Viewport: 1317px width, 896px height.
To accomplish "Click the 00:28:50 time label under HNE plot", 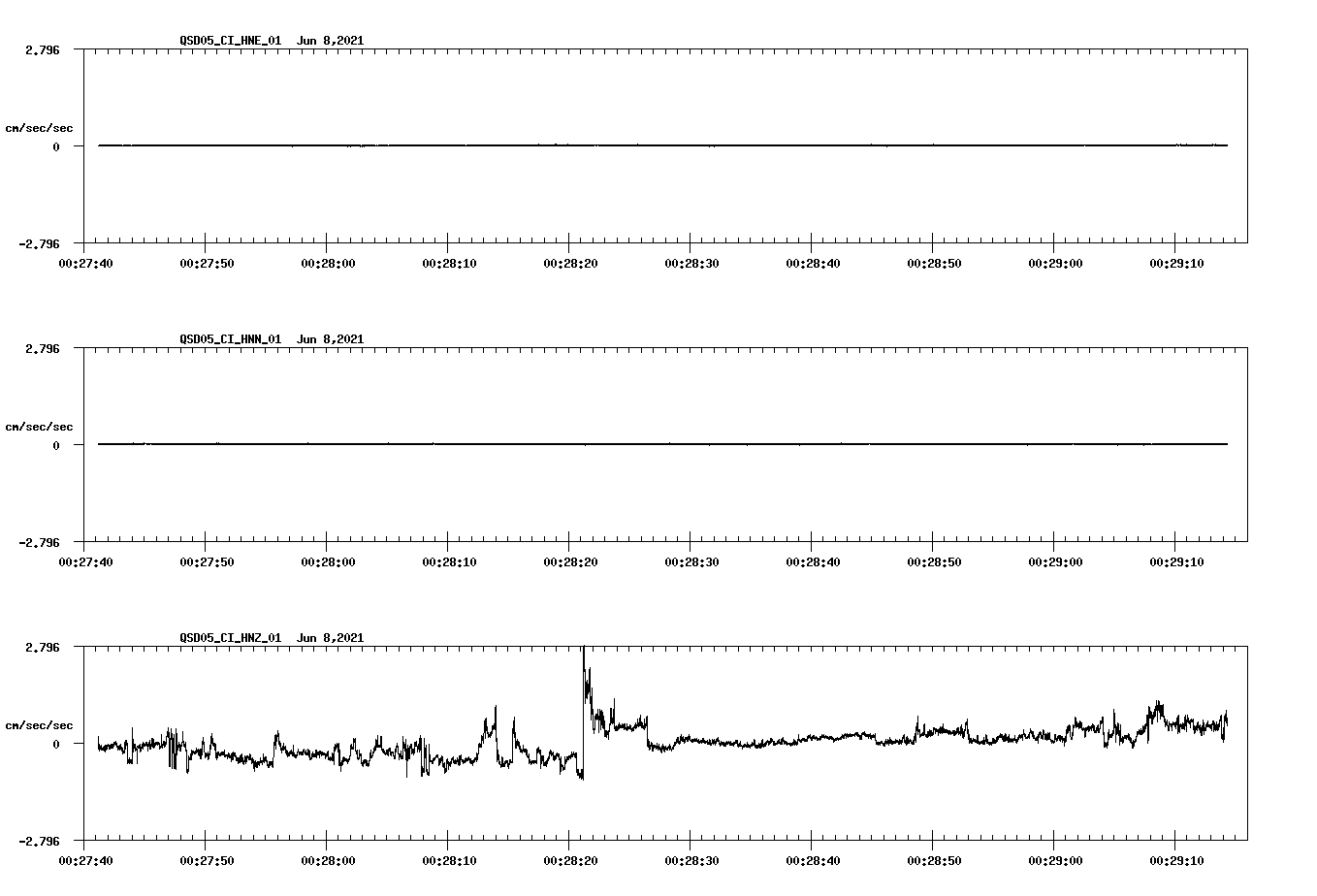I will (934, 263).
